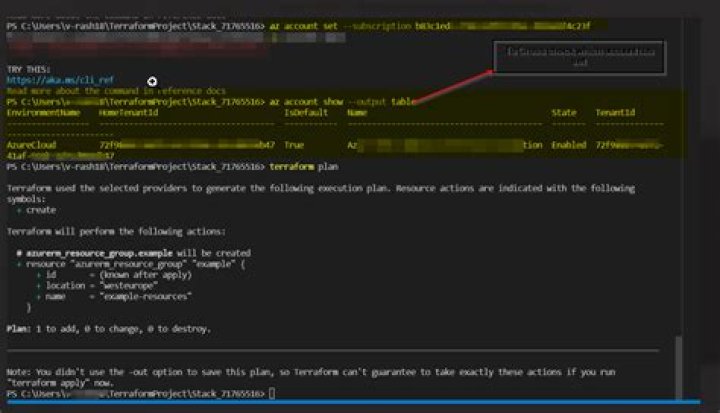Click the 'EnvironmentName' column header

[x=44, y=113]
